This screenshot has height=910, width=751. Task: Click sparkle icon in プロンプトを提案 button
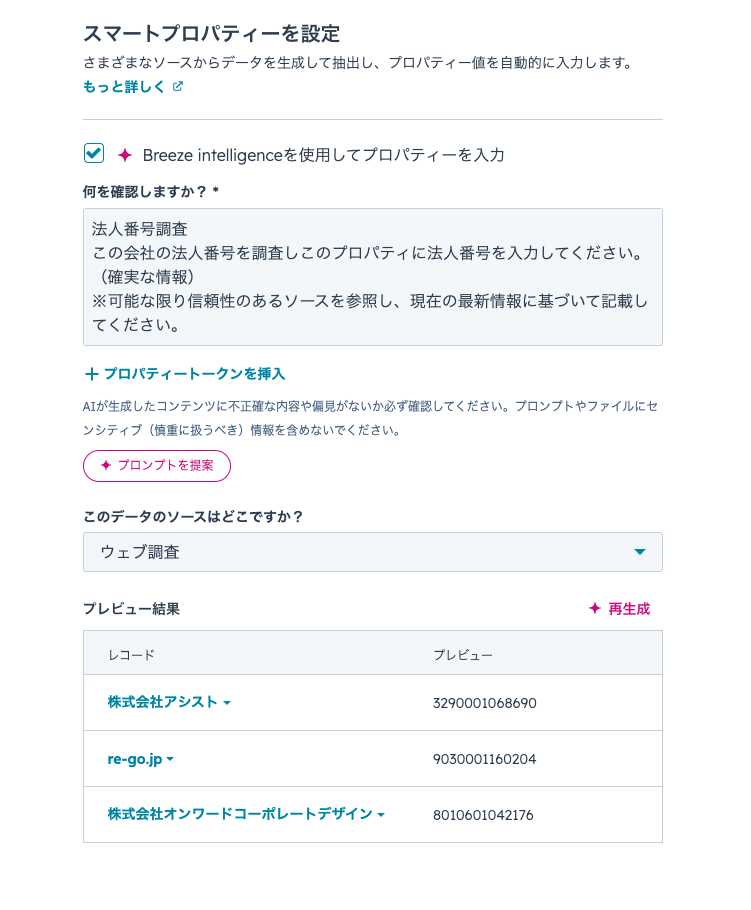coord(106,466)
